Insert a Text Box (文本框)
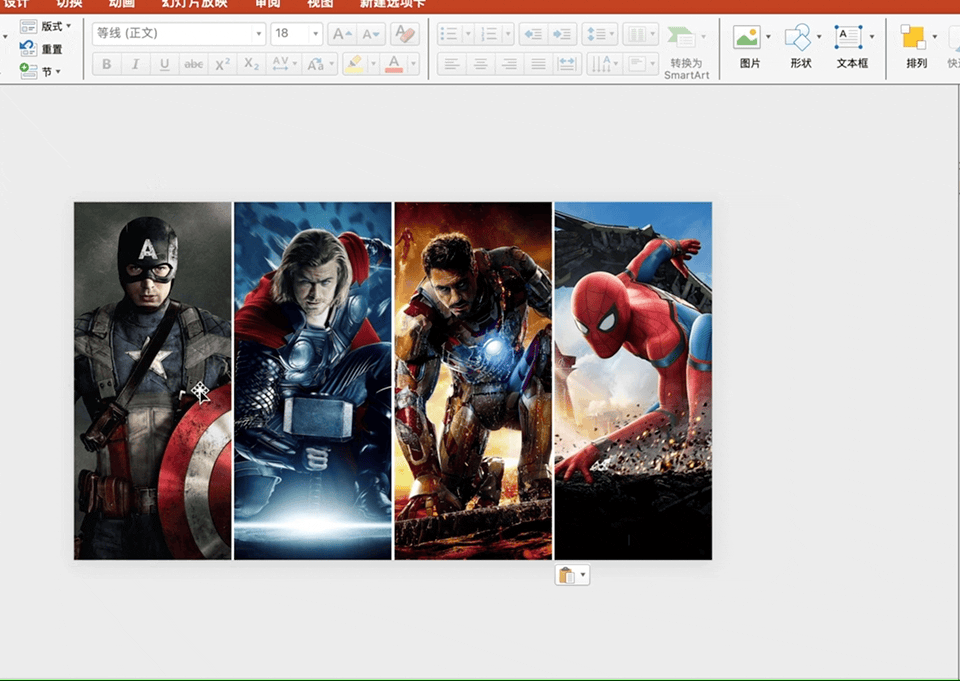 (x=849, y=39)
